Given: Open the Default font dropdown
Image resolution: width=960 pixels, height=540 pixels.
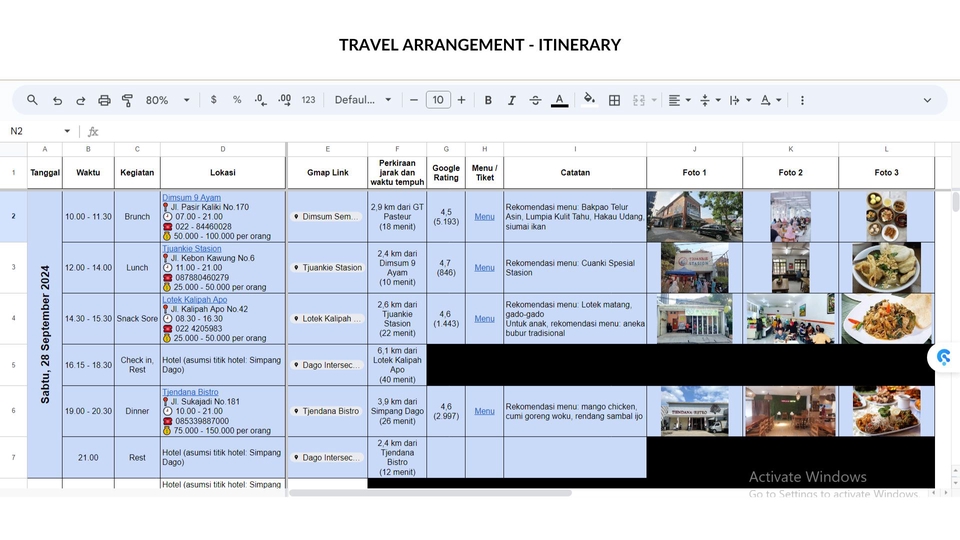Looking at the screenshot, I should (362, 100).
